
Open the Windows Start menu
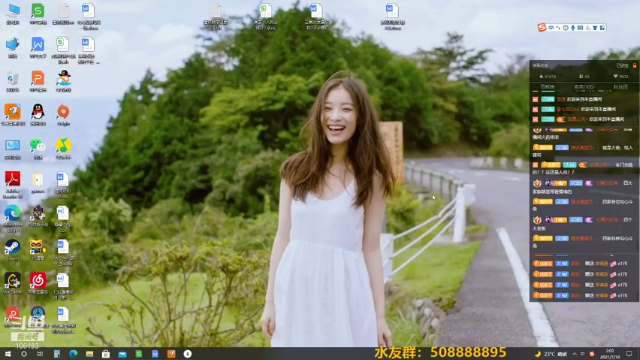click(8, 354)
